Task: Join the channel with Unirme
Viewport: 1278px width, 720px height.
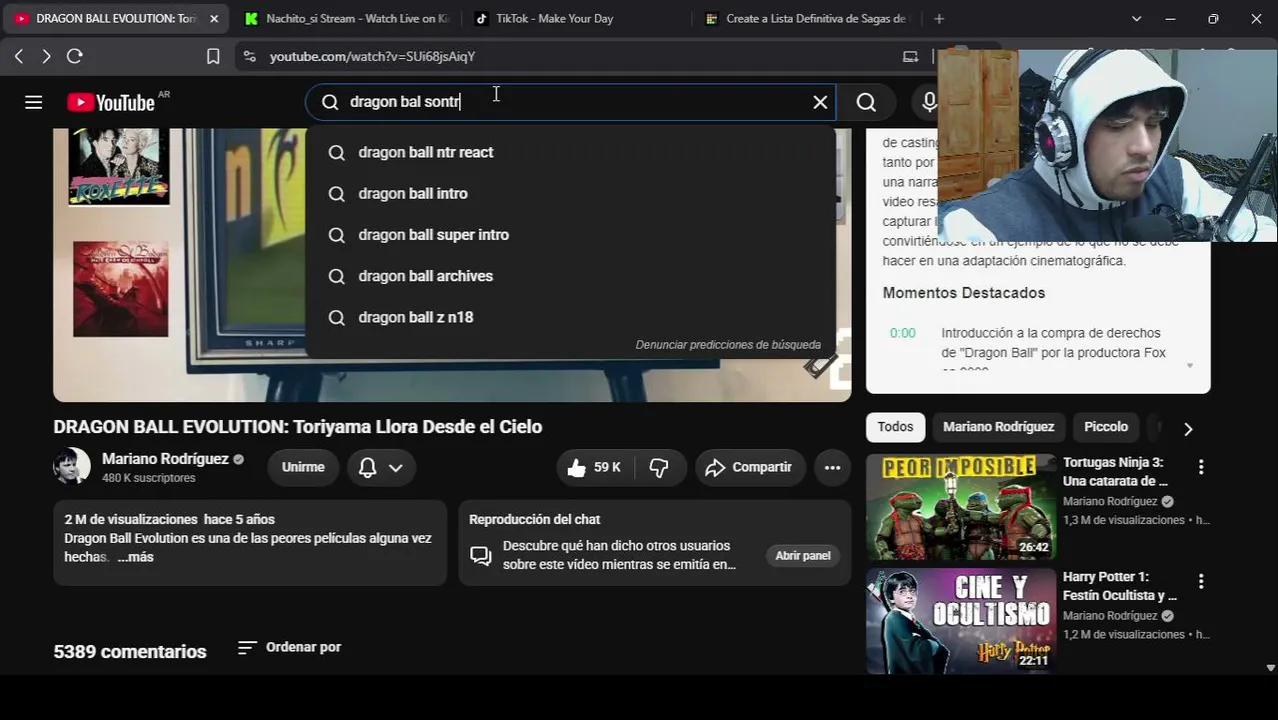Action: tap(303, 467)
